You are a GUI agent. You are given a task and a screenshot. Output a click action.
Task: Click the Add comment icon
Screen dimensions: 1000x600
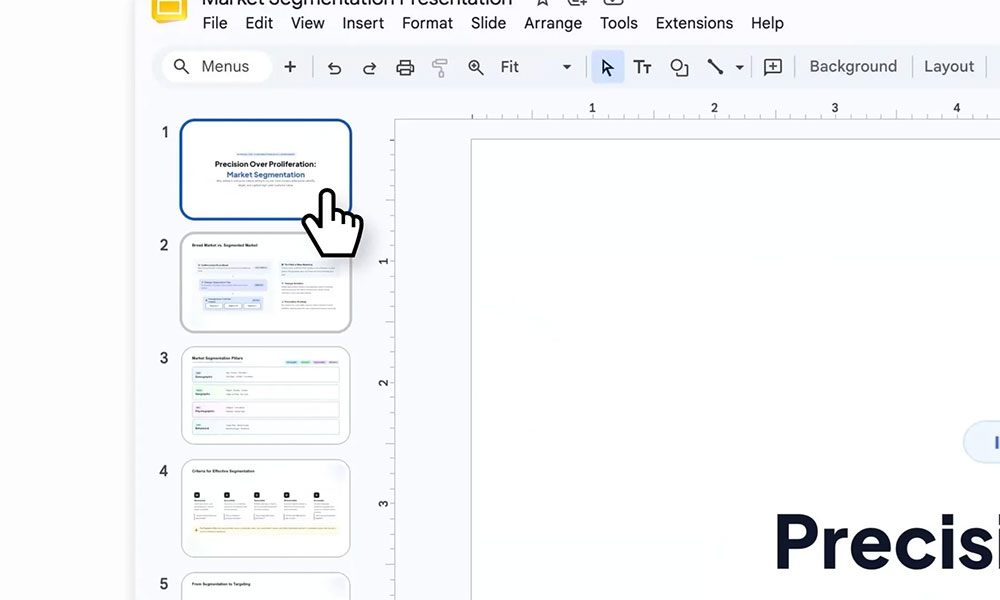pyautogui.click(x=772, y=67)
